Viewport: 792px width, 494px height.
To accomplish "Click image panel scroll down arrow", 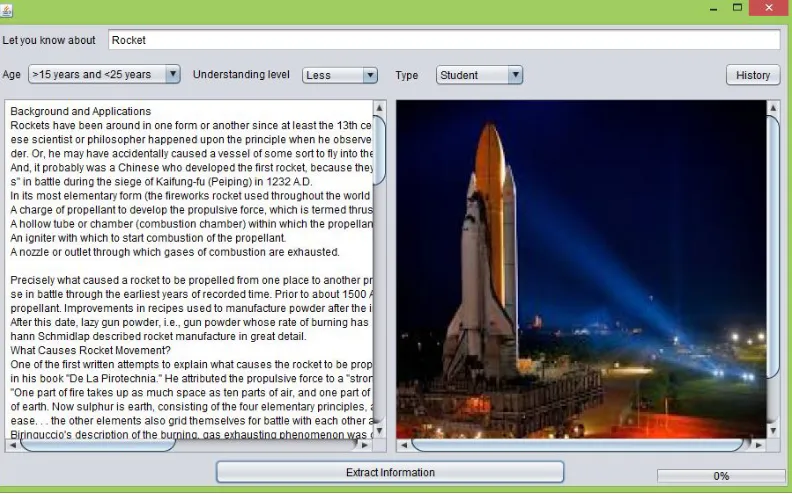I will coord(773,431).
